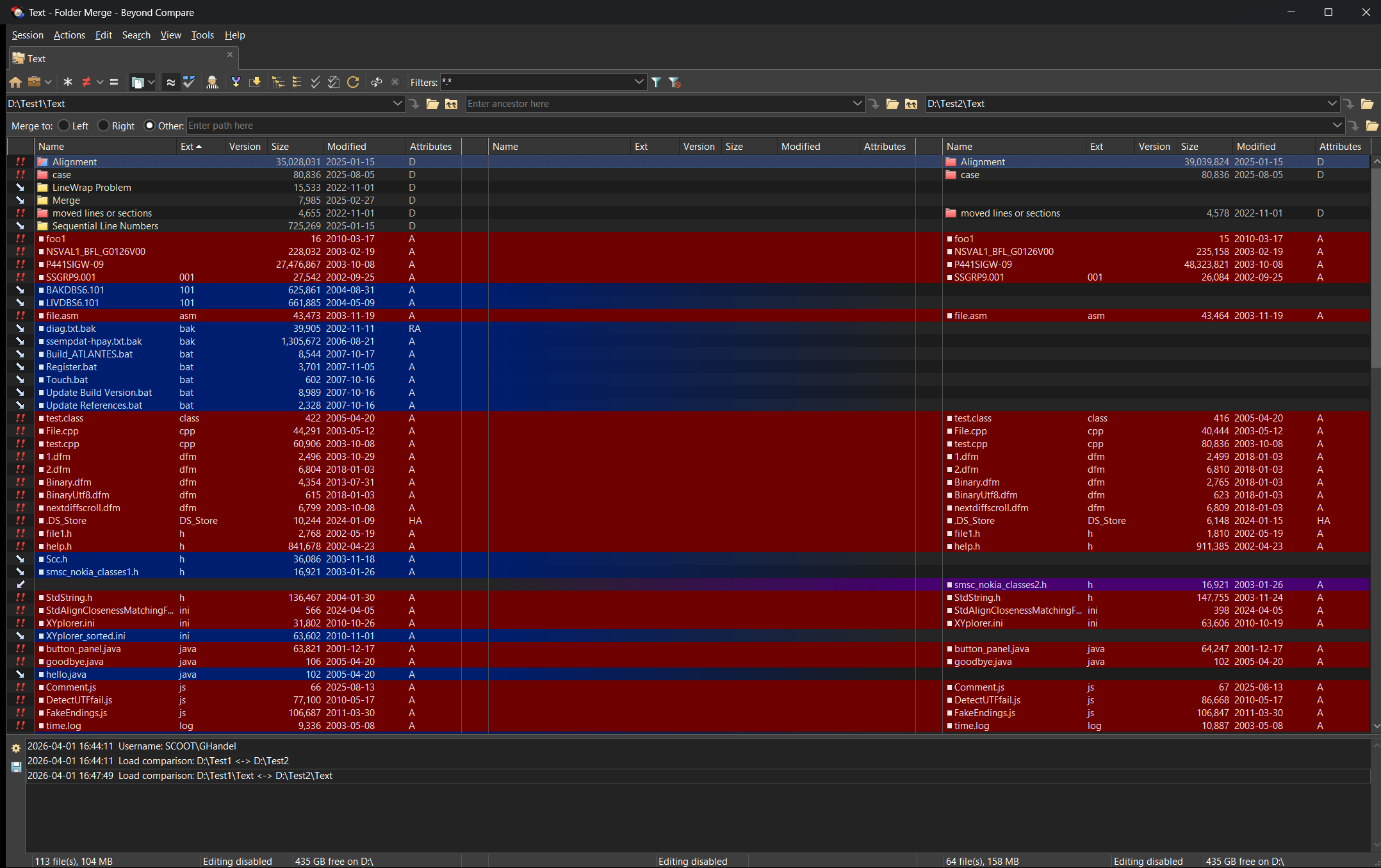Open the Edit menu
The height and width of the screenshot is (868, 1381).
(103, 35)
